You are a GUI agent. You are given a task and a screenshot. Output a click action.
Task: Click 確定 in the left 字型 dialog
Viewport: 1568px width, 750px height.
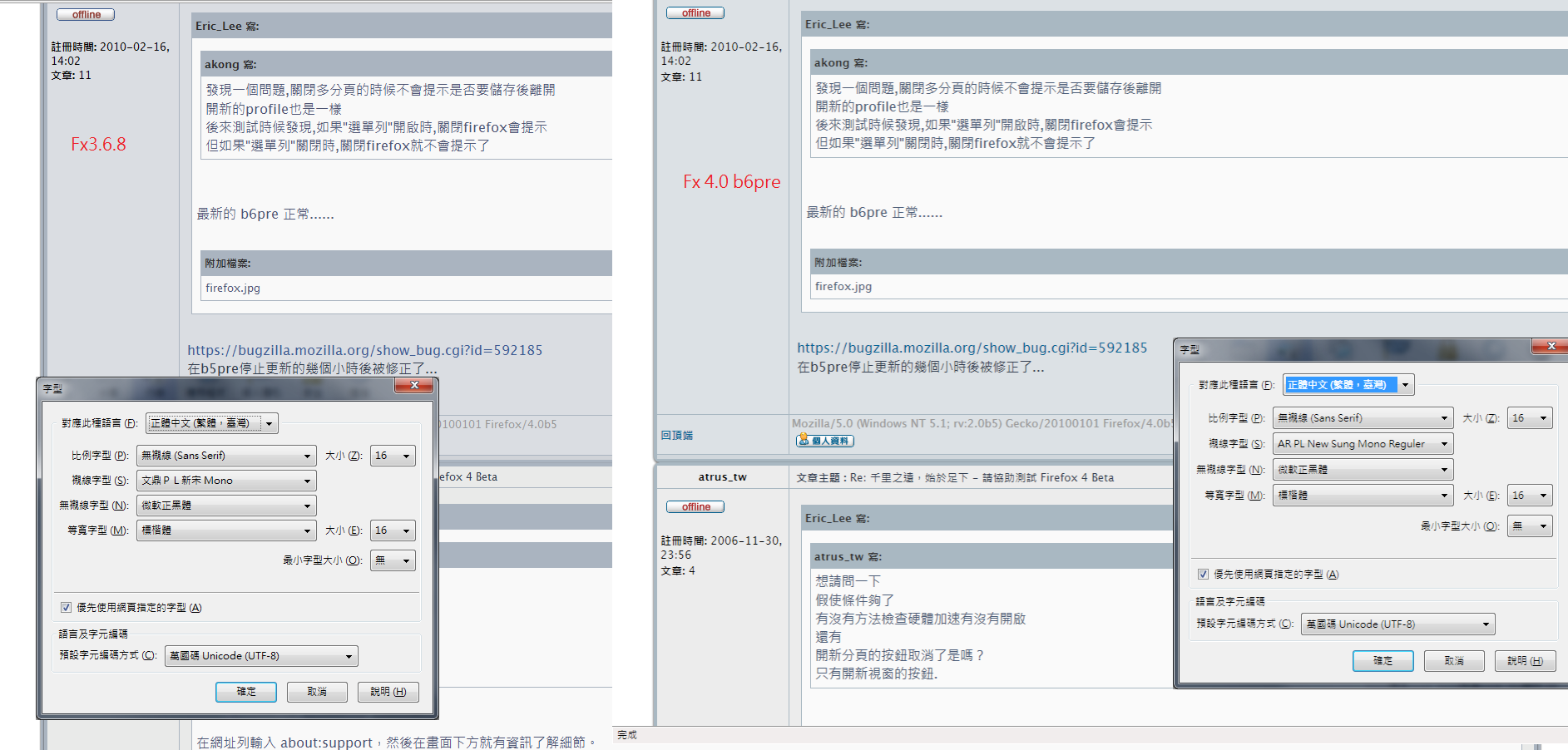(x=246, y=692)
